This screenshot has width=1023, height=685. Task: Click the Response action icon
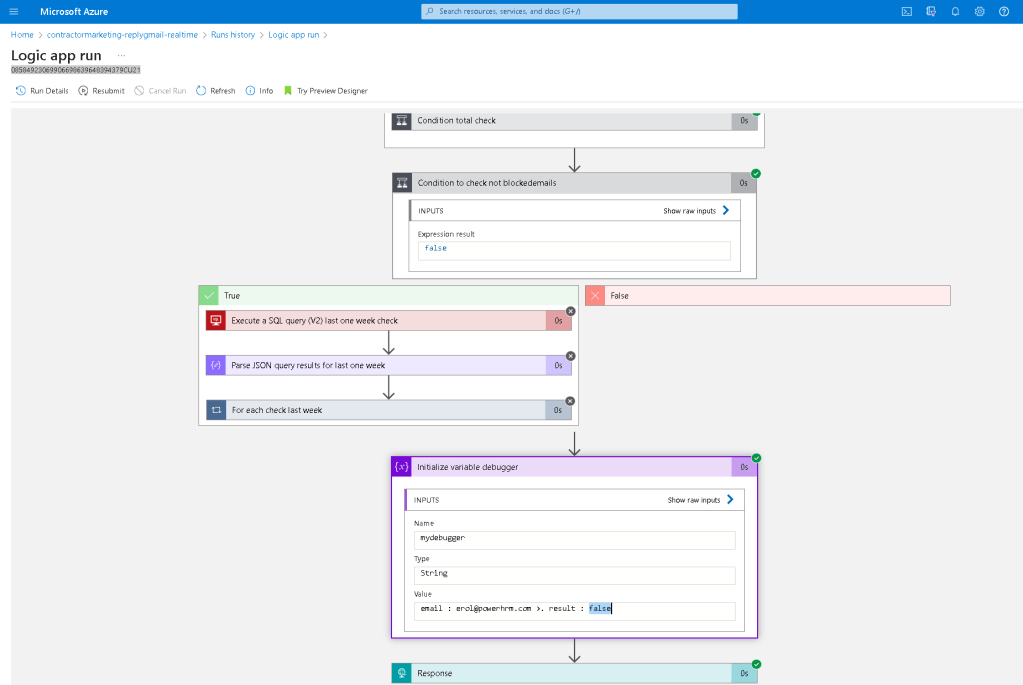pyautogui.click(x=402, y=673)
